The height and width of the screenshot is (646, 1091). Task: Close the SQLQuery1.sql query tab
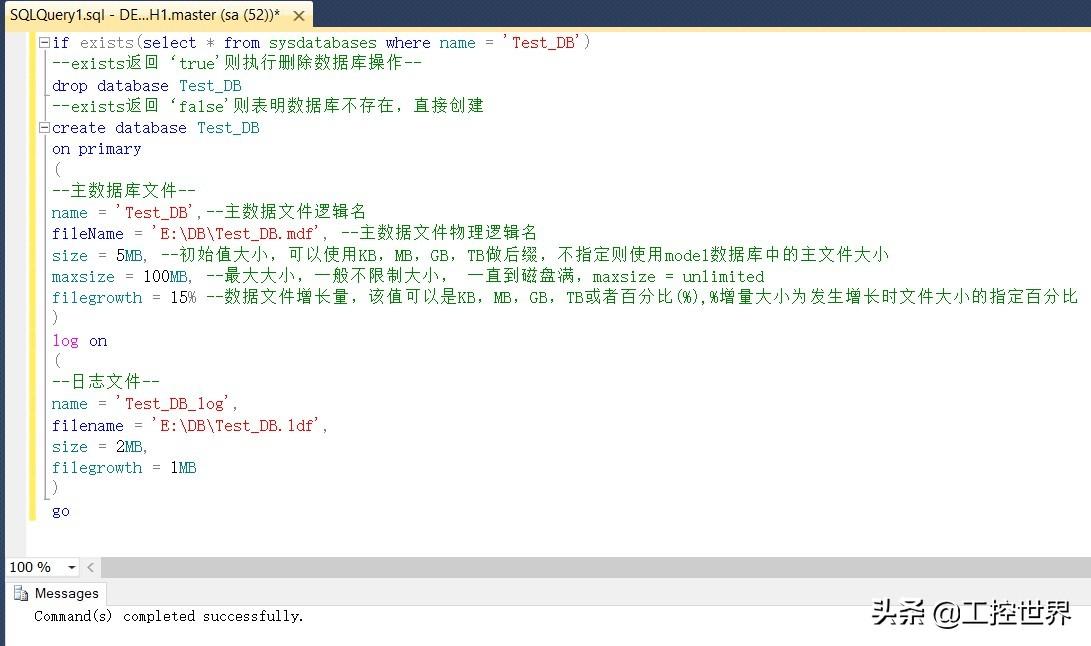[298, 15]
